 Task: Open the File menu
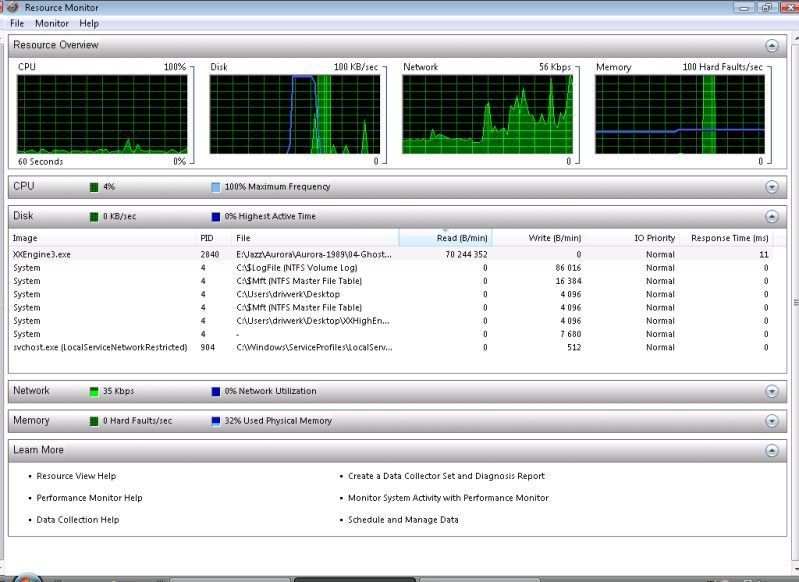(x=17, y=23)
